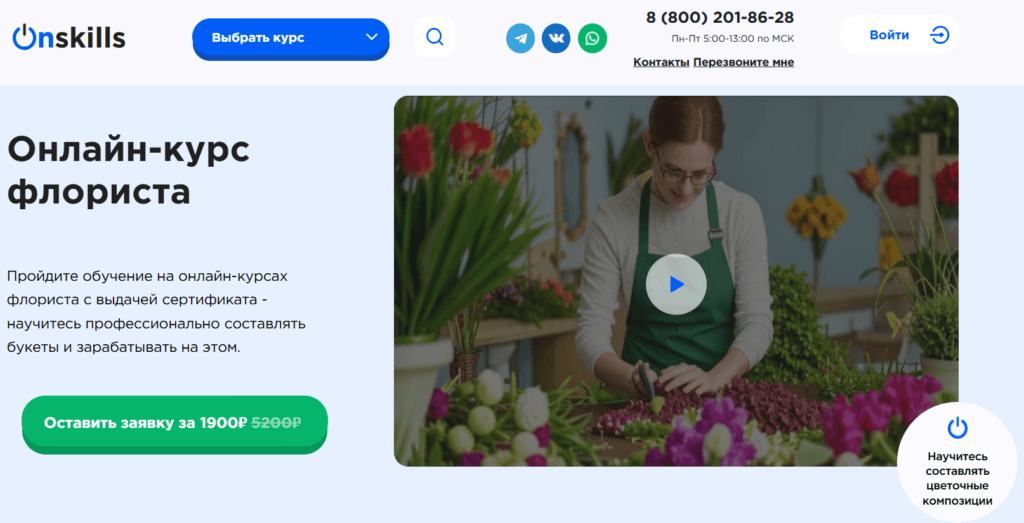Image resolution: width=1024 pixels, height=523 pixels.
Task: Click the Перезвоните мне link
Action: [743, 62]
